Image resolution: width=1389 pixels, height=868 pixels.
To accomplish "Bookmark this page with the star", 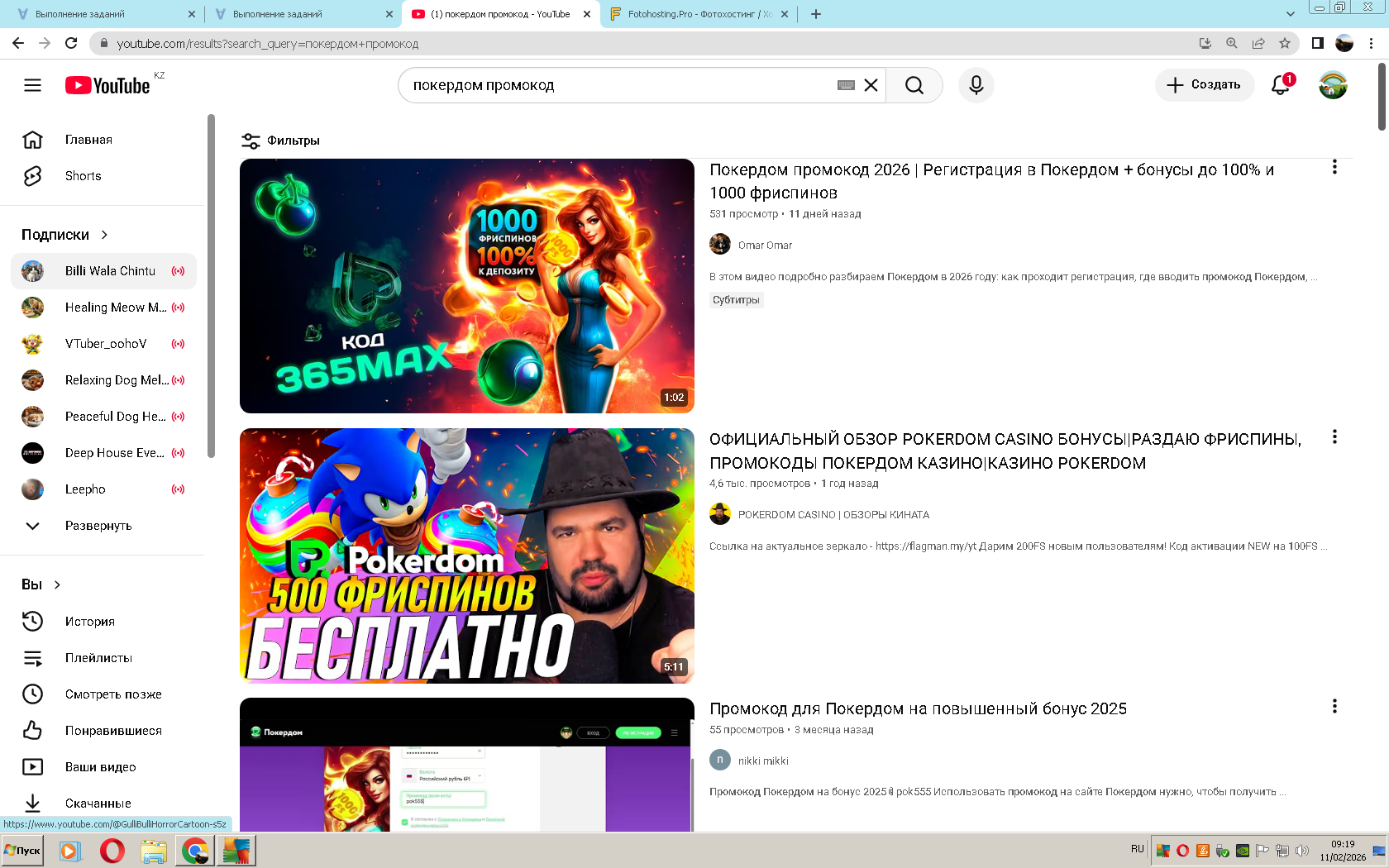I will [x=1285, y=43].
